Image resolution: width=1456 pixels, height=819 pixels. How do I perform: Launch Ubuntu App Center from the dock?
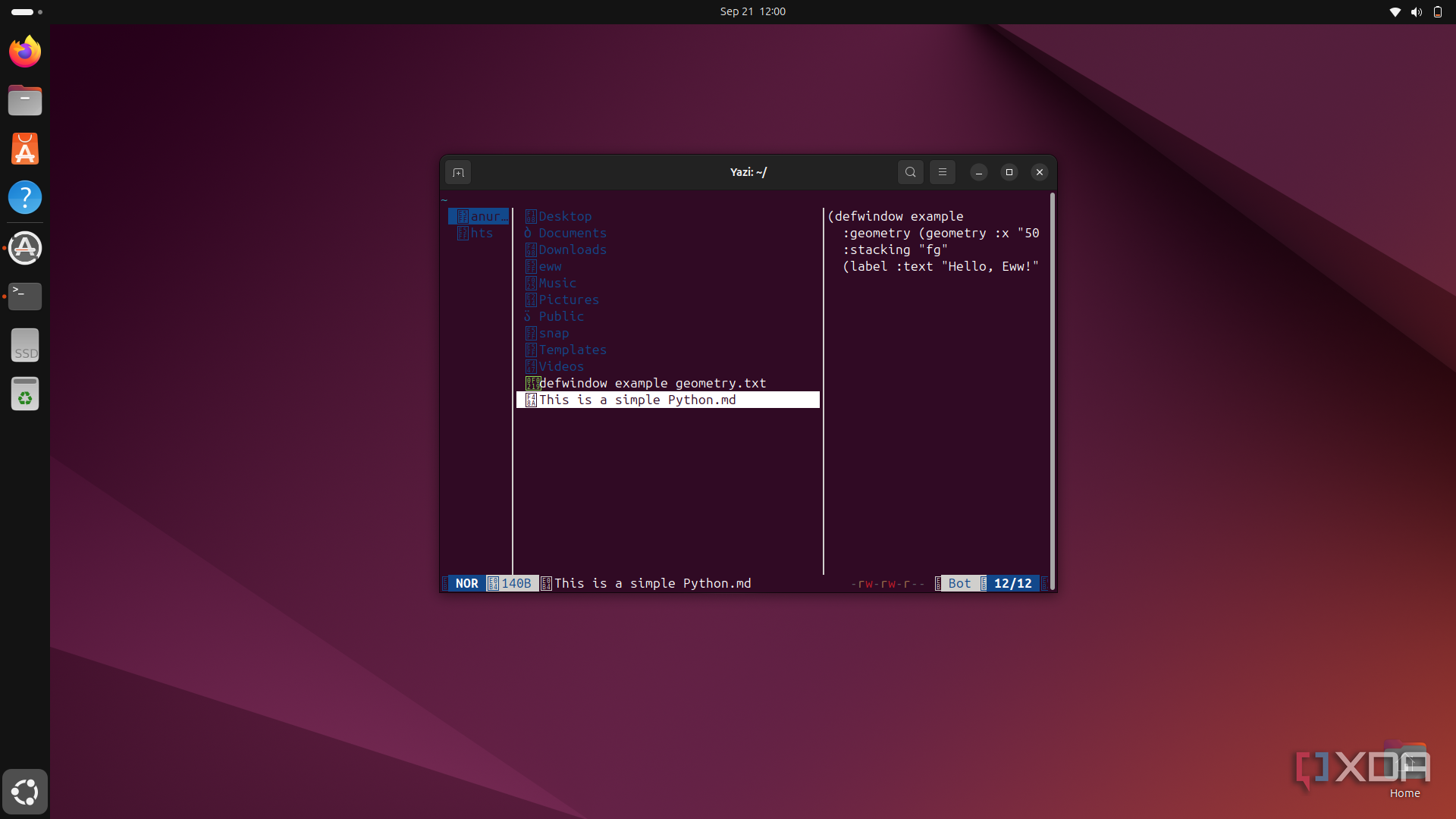click(x=25, y=149)
